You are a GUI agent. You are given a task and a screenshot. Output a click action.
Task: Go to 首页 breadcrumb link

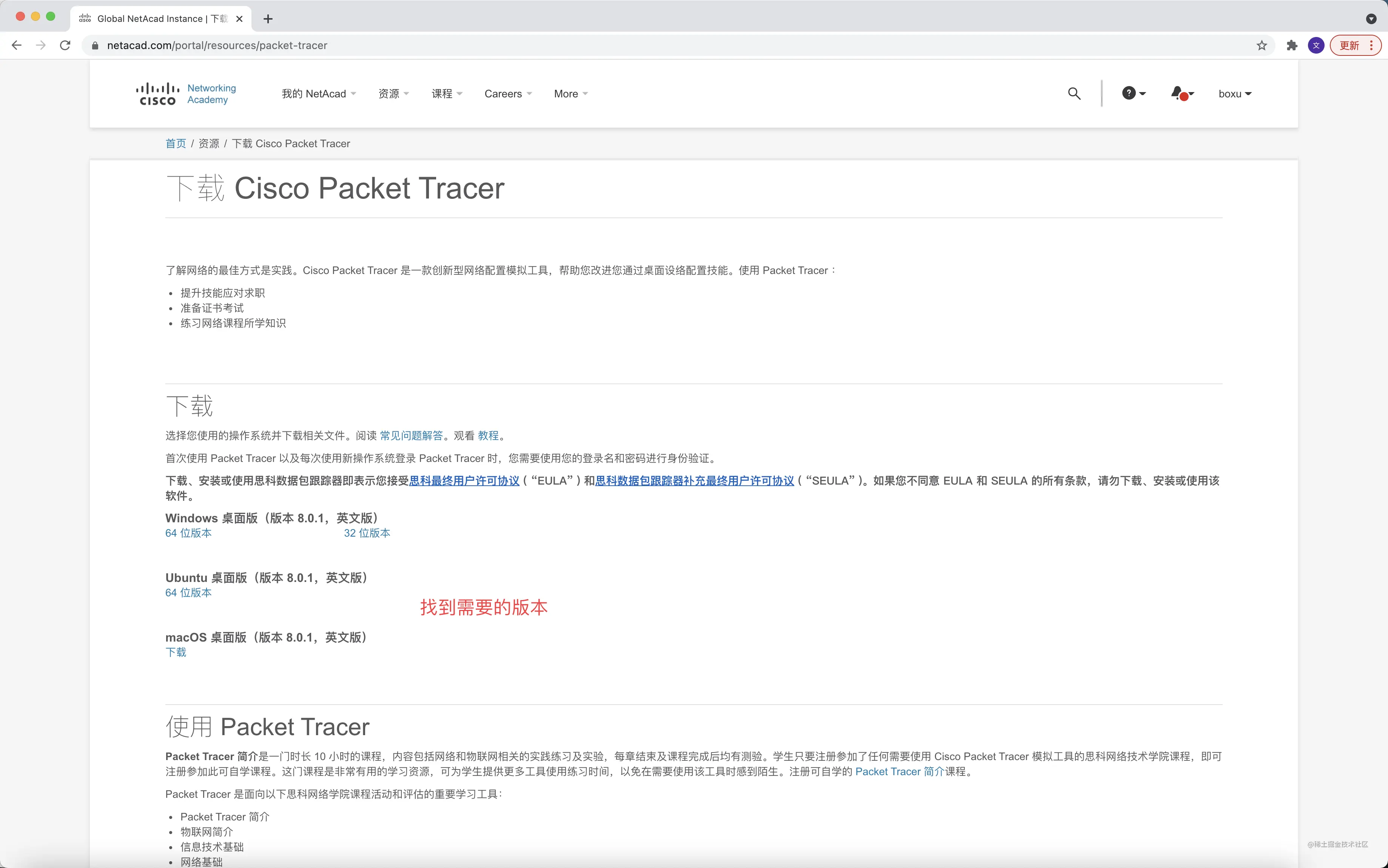coord(176,143)
